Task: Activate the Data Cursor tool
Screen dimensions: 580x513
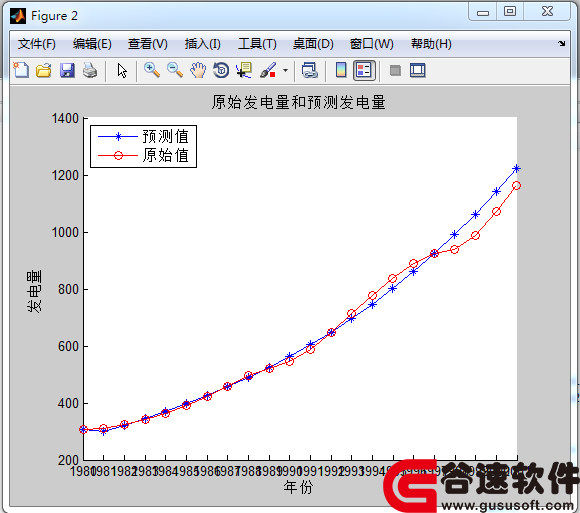Action: 244,70
